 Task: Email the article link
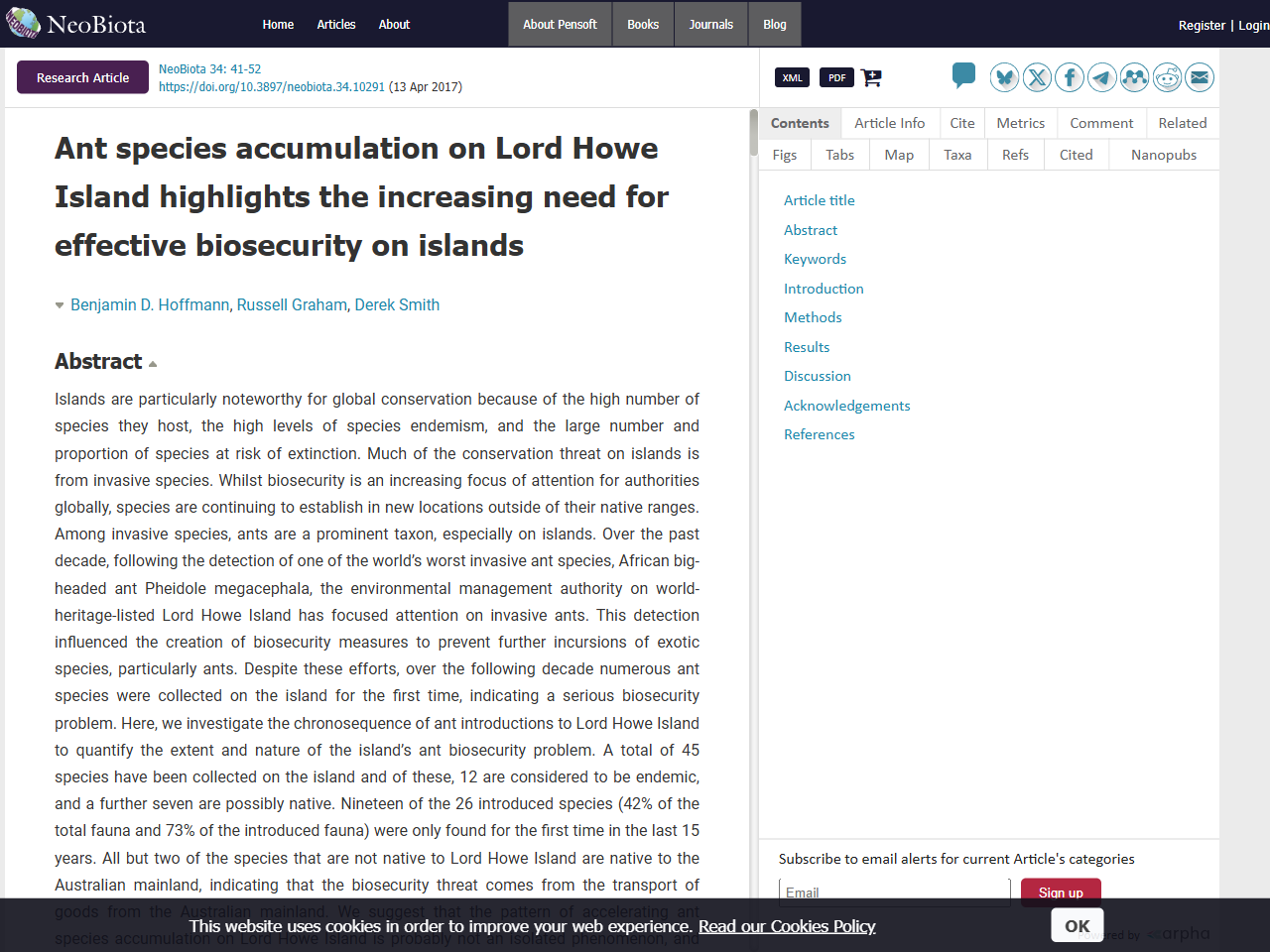pos(1201,76)
